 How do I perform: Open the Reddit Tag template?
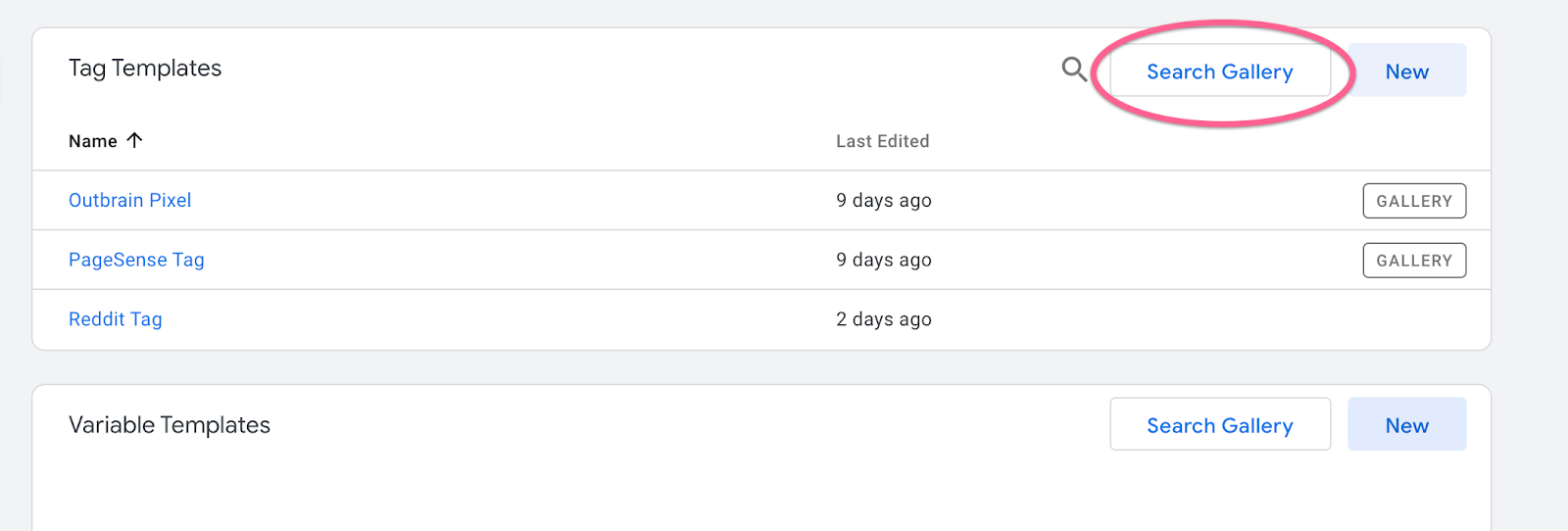(x=116, y=319)
